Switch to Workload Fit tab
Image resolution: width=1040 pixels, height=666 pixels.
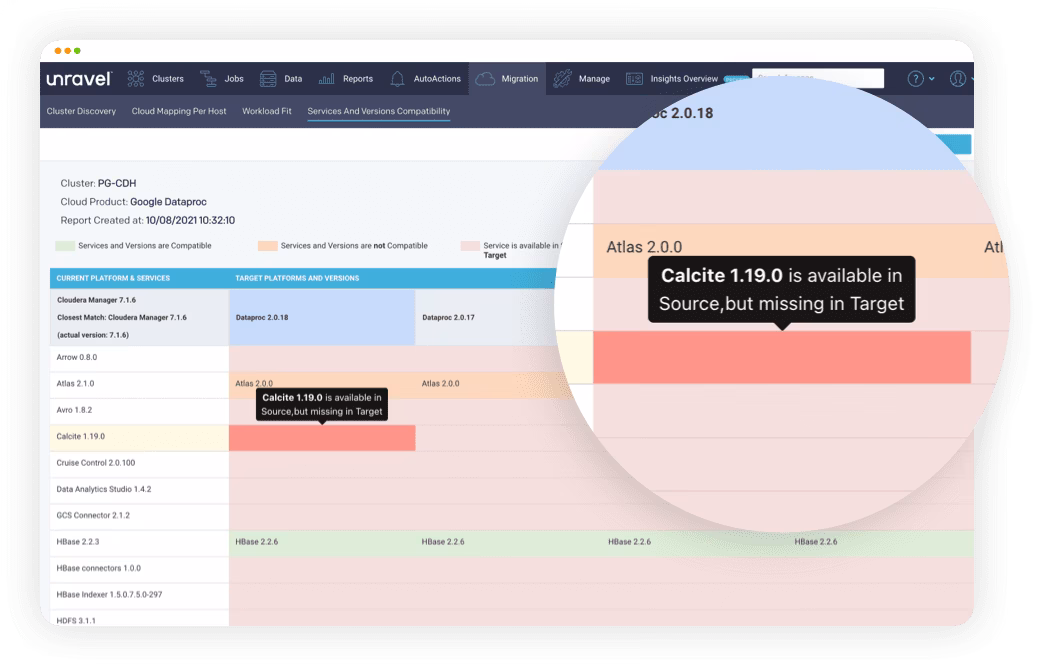(x=267, y=111)
